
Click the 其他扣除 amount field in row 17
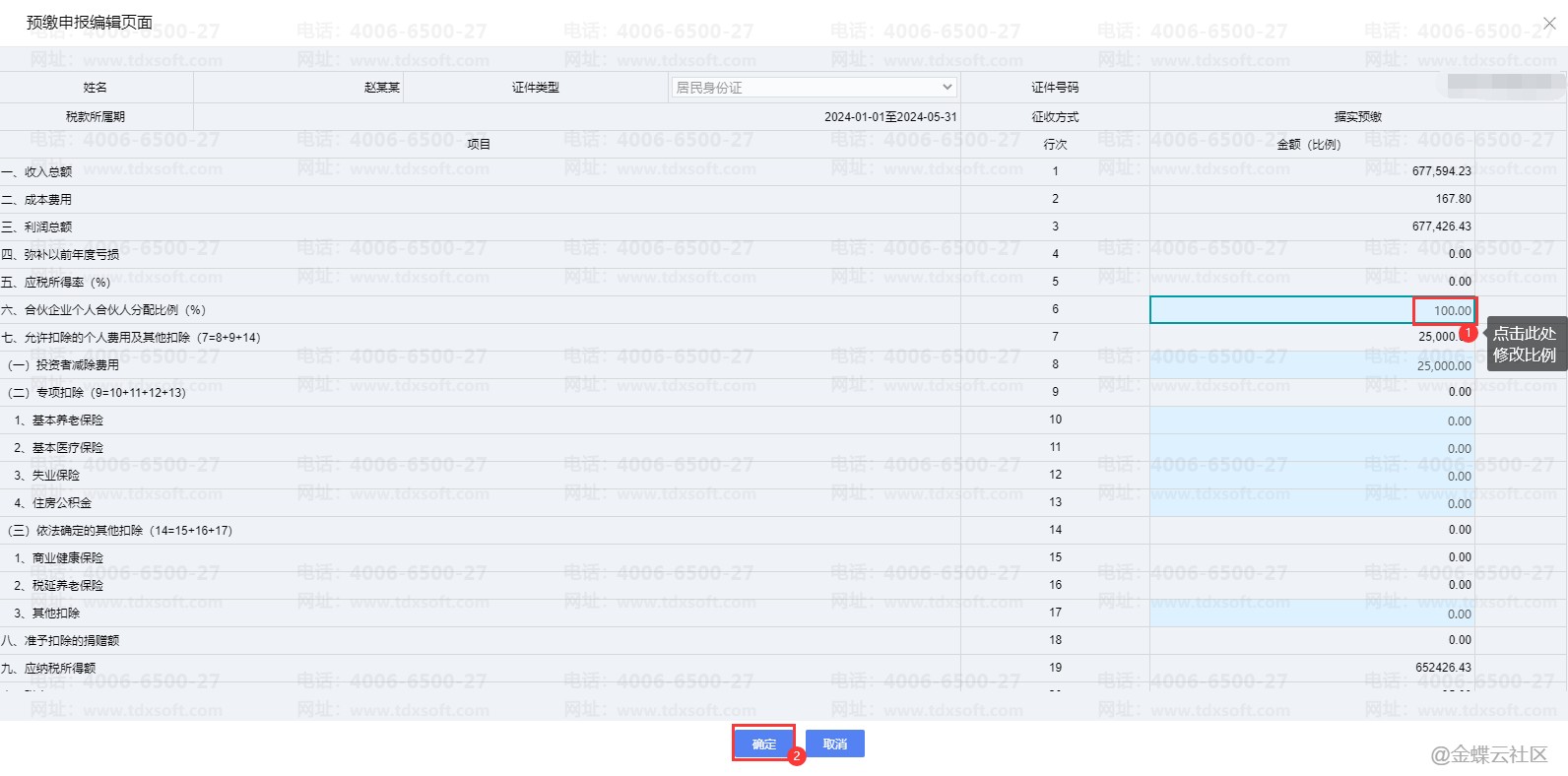[x=1312, y=614]
